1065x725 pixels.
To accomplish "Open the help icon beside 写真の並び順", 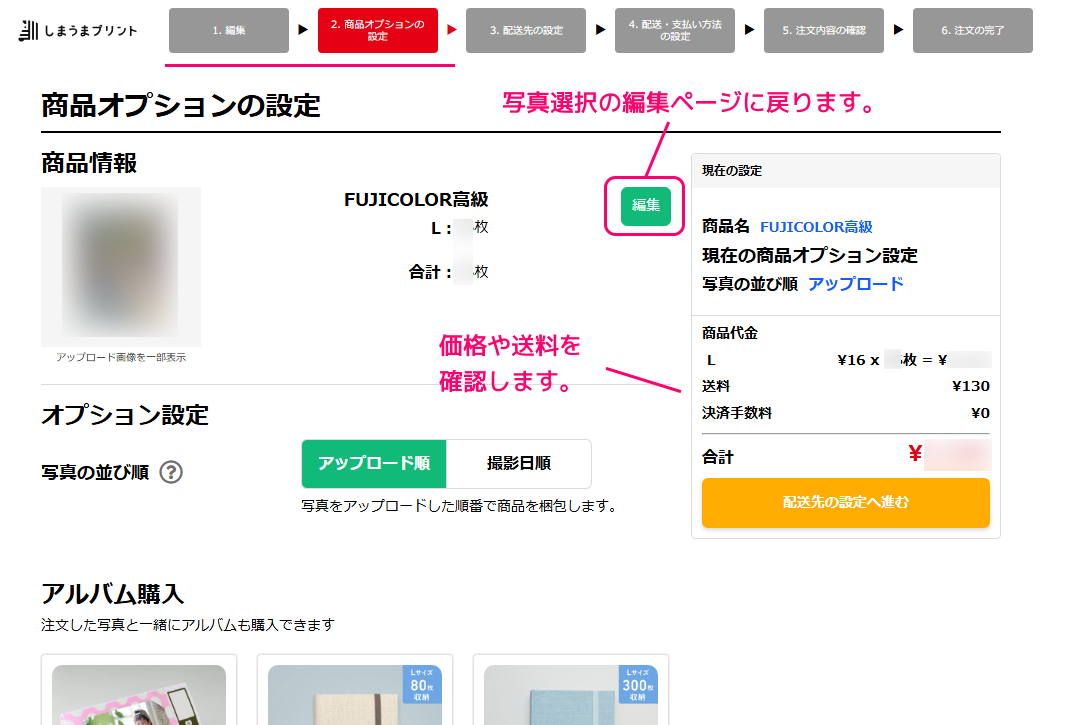I will 171,472.
